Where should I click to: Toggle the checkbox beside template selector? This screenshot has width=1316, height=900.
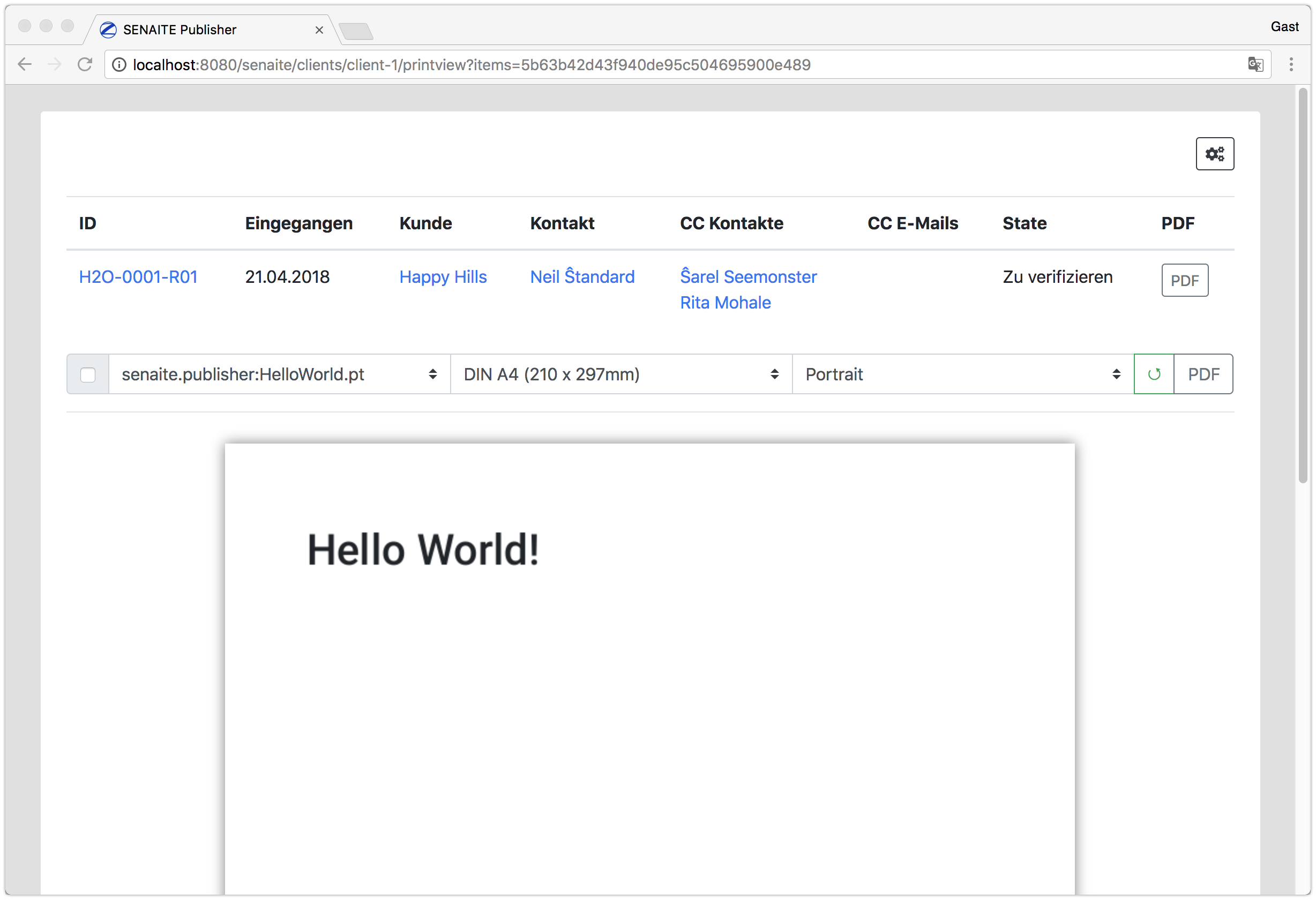[88, 374]
